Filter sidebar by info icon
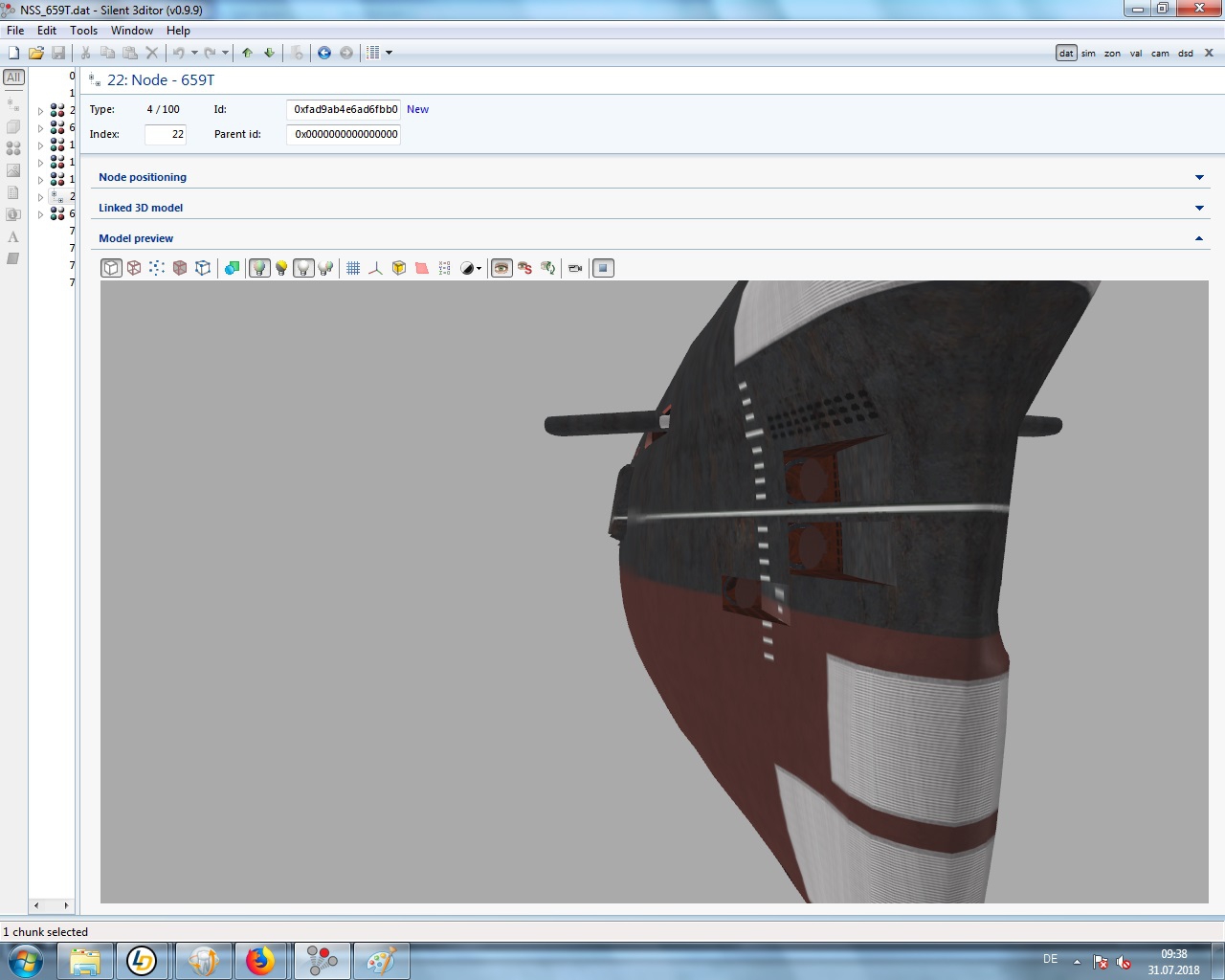1225x980 pixels. coord(13,214)
